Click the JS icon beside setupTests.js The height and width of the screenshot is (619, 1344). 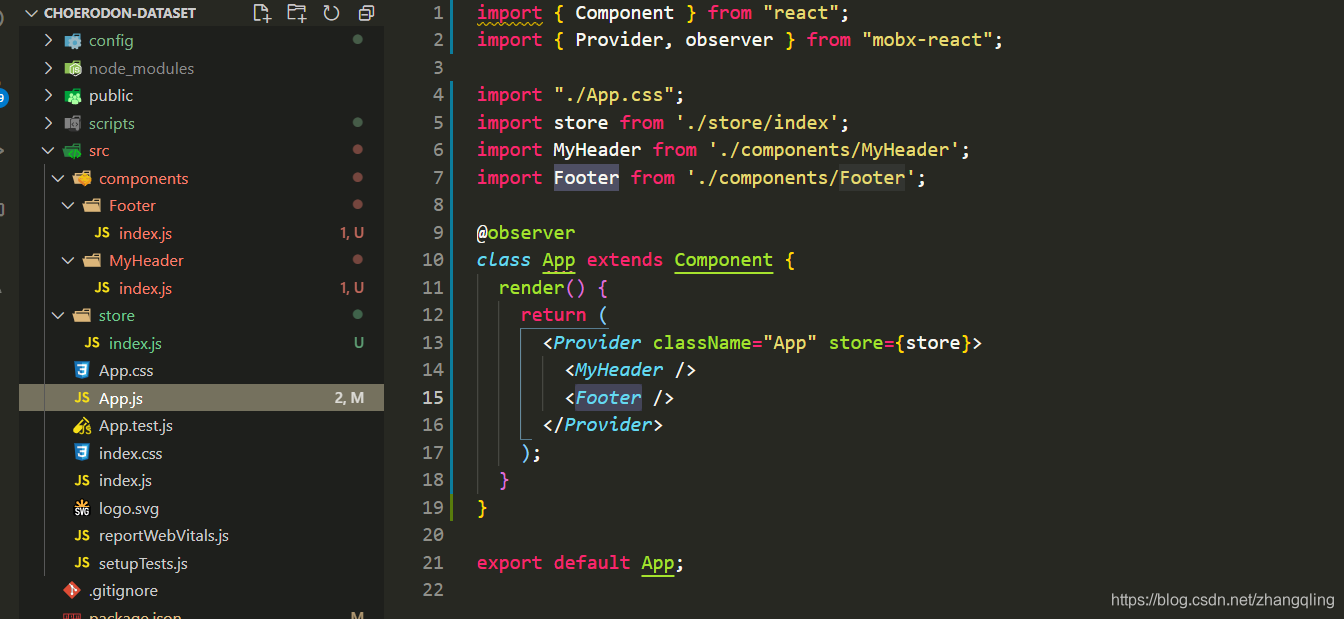coord(82,563)
